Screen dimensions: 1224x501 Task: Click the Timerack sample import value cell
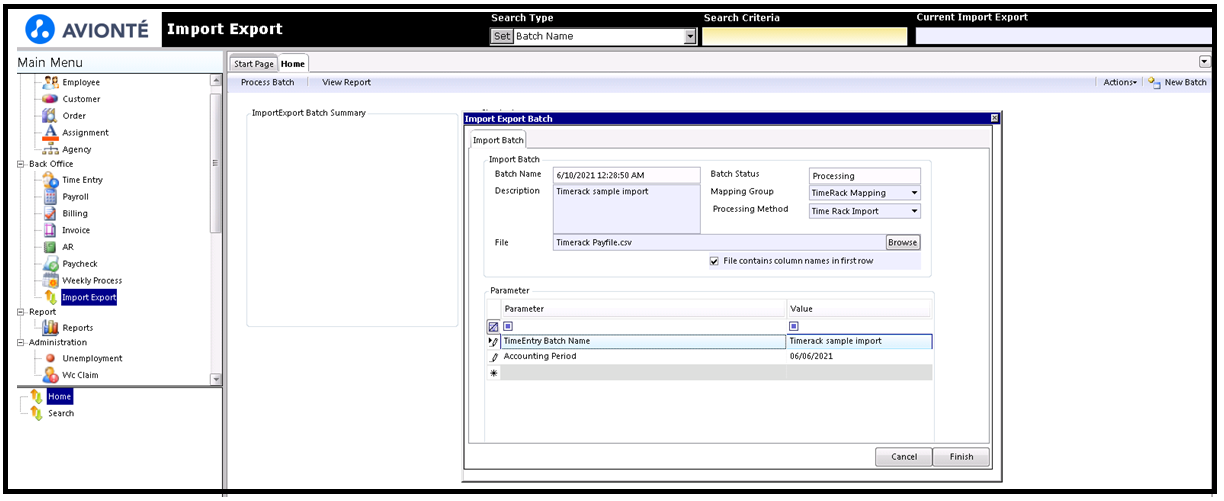pyautogui.click(x=860, y=341)
